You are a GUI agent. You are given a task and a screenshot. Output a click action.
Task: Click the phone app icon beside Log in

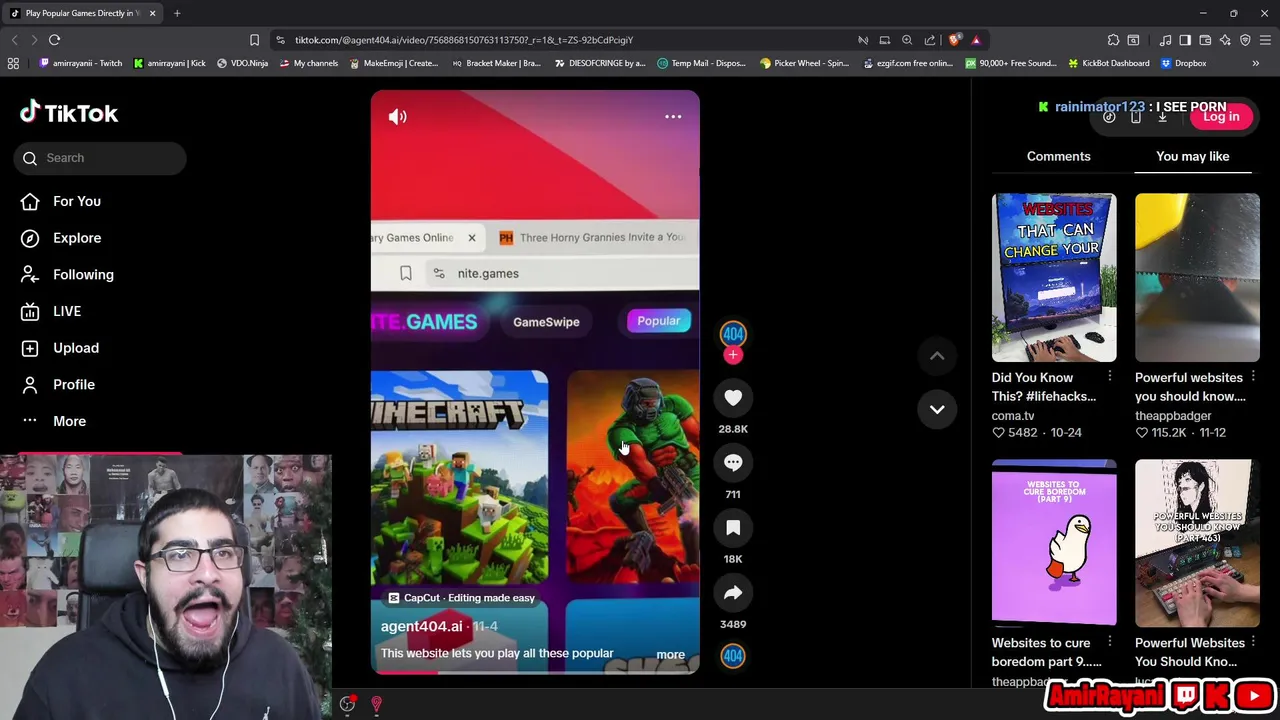pyautogui.click(x=1136, y=117)
